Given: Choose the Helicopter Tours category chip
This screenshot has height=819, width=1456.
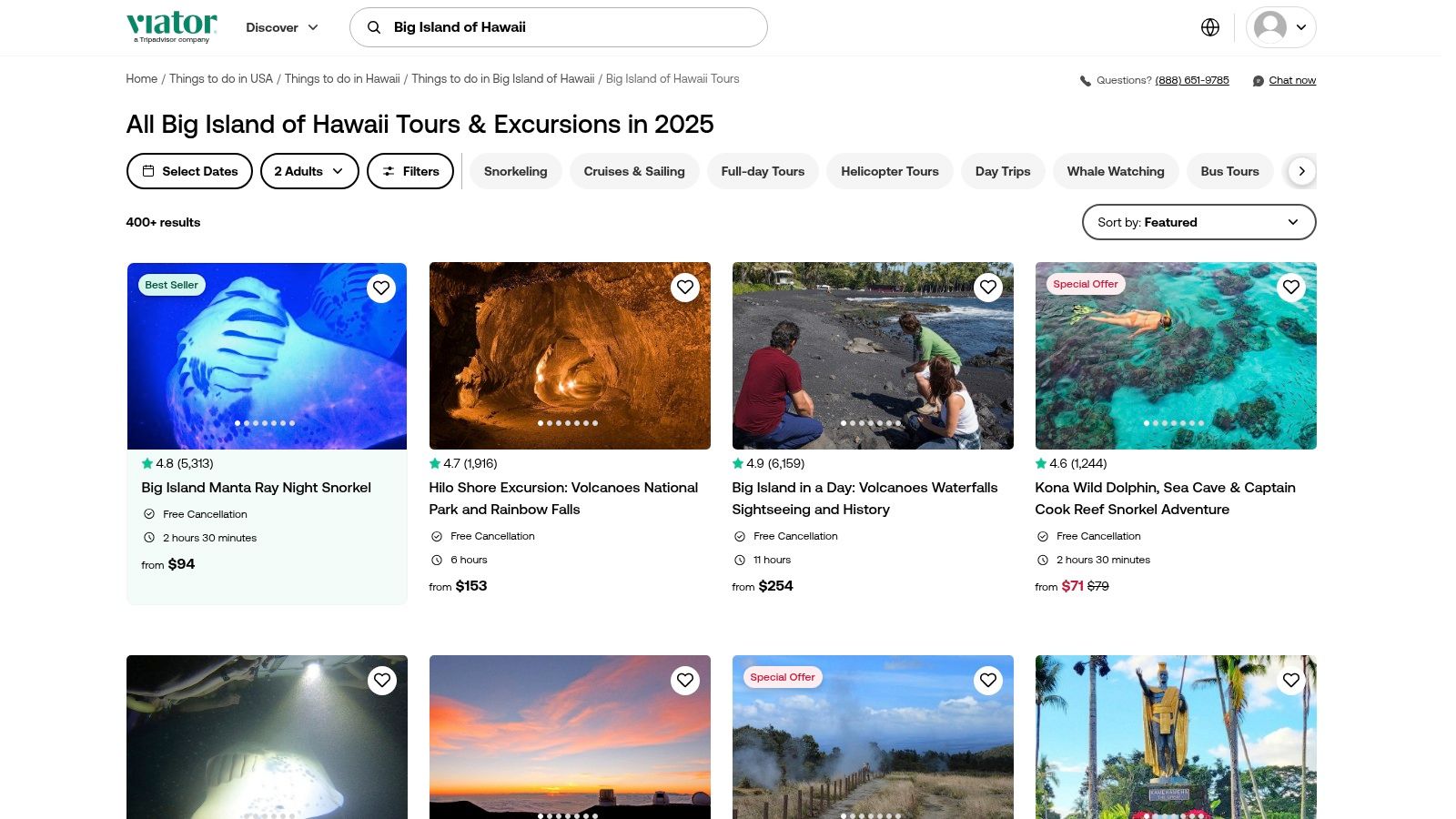Looking at the screenshot, I should (889, 171).
